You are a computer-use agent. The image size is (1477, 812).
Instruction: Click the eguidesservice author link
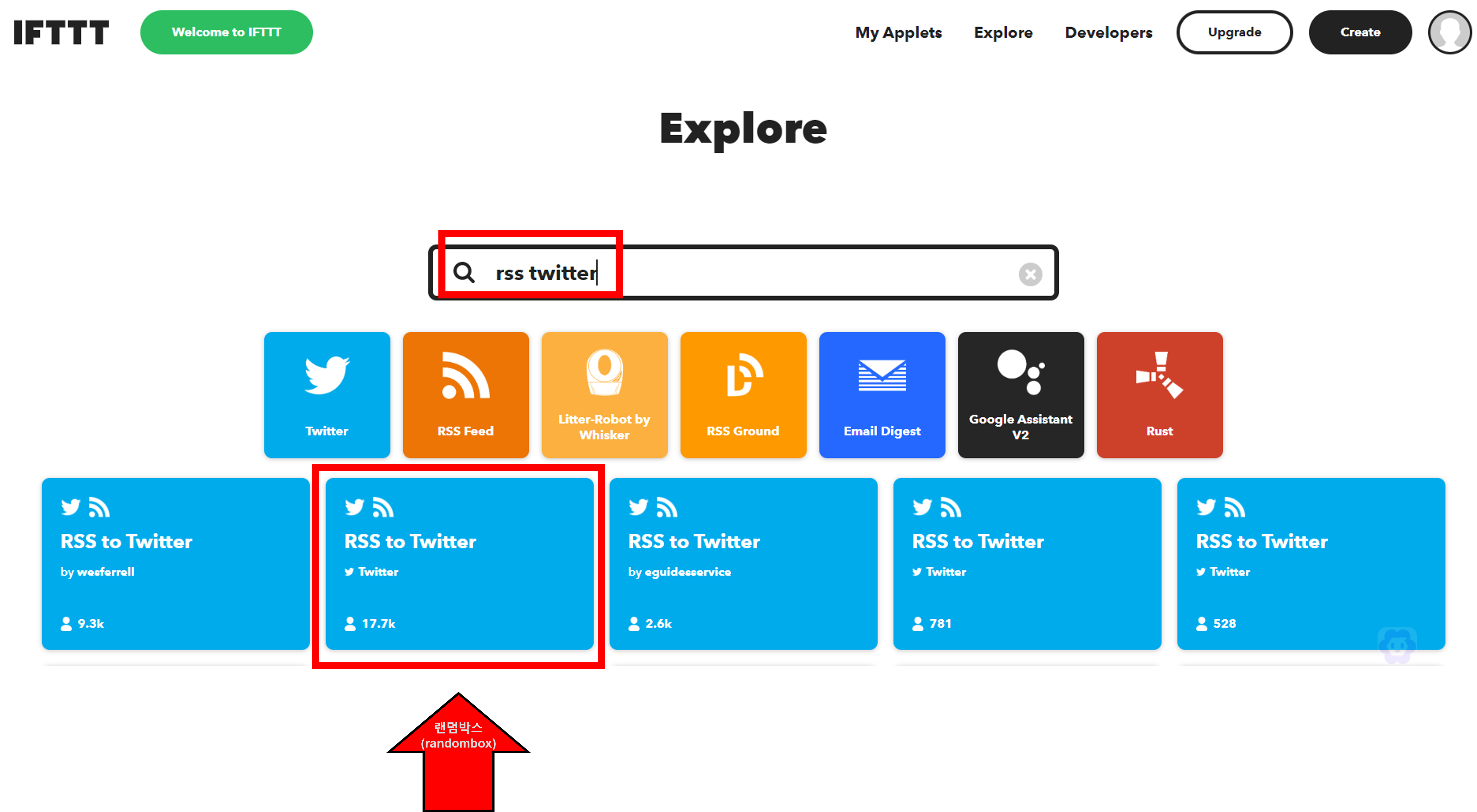tap(687, 572)
